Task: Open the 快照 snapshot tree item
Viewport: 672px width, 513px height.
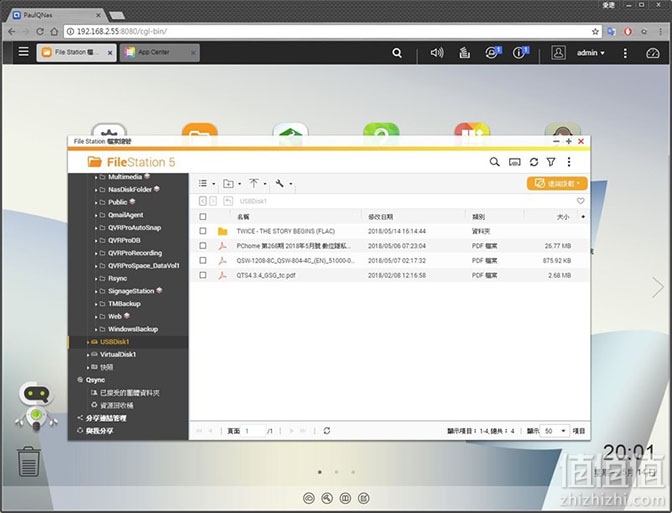Action: [x=107, y=367]
